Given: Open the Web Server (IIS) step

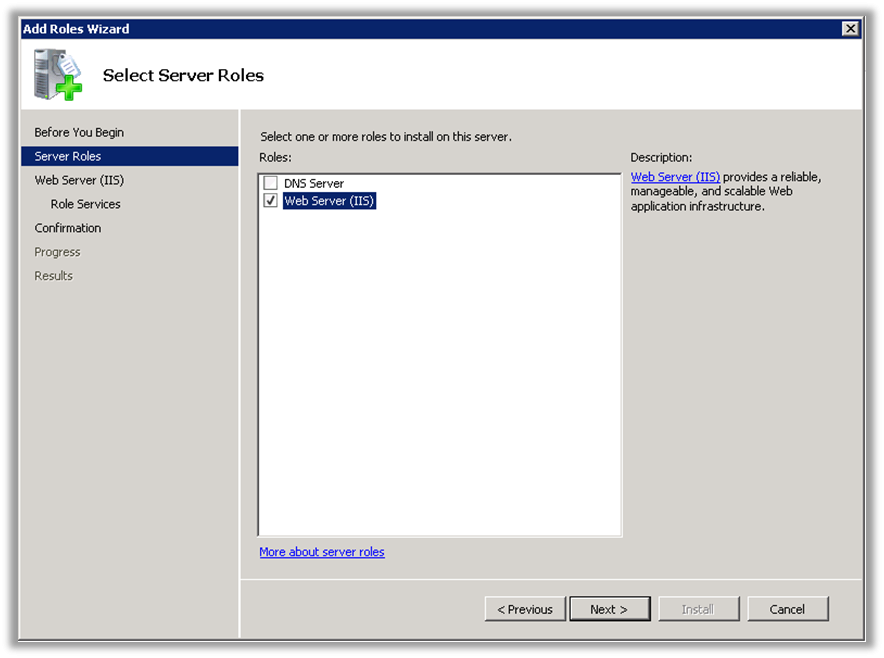Looking at the screenshot, I should point(78,180).
